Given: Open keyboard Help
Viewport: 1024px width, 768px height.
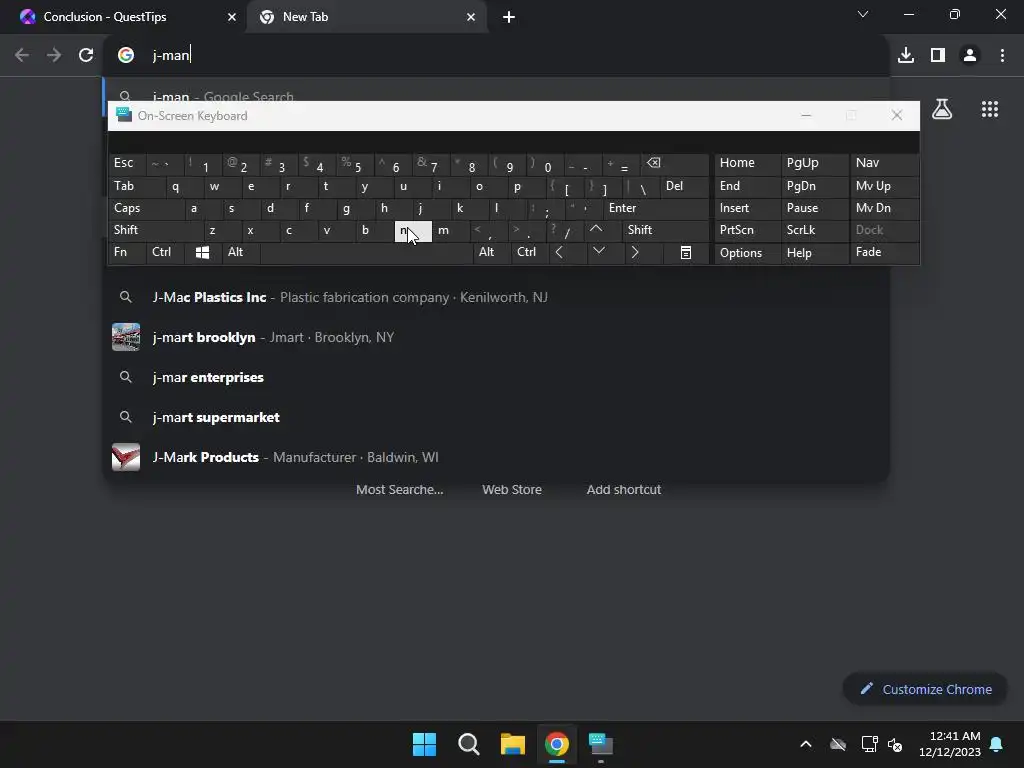Looking at the screenshot, I should (x=815, y=252).
